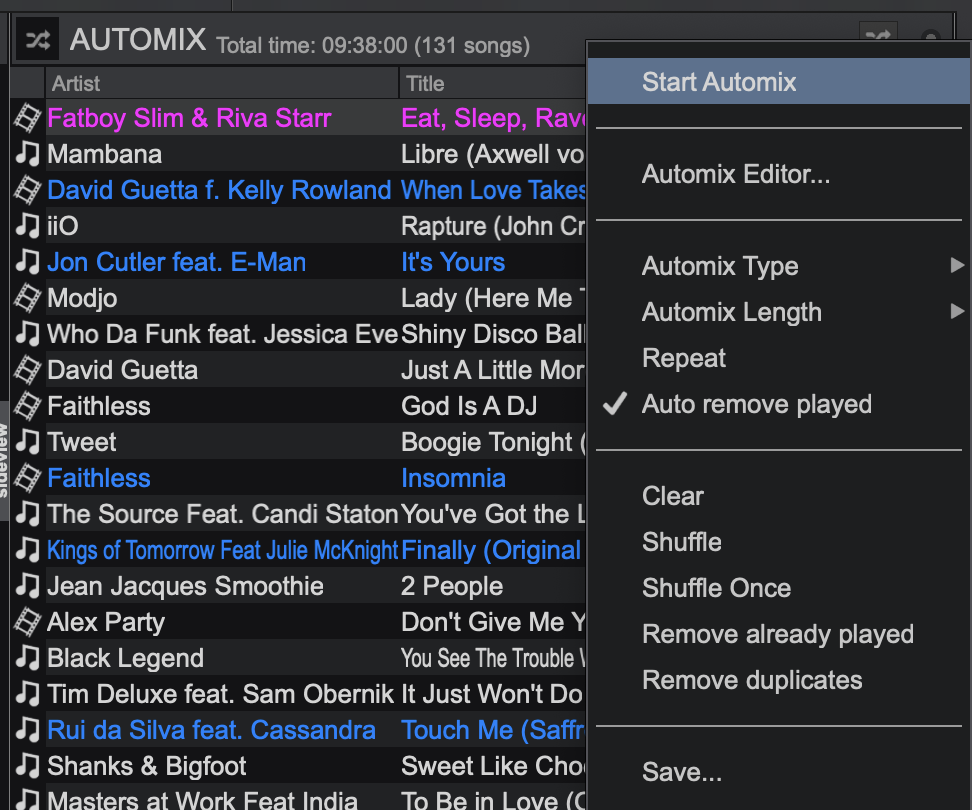This screenshot has width=972, height=810.
Task: Click the Title column header
Action: (490, 84)
